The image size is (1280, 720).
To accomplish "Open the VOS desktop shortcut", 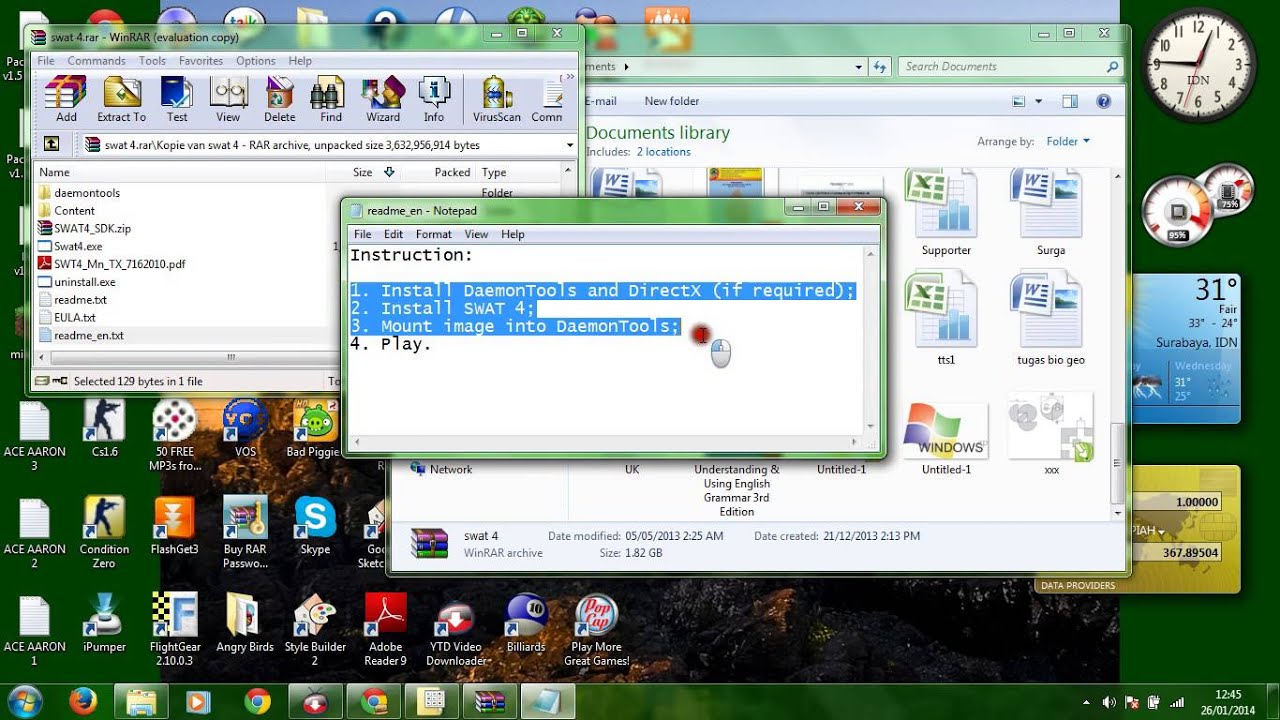I will 245,428.
